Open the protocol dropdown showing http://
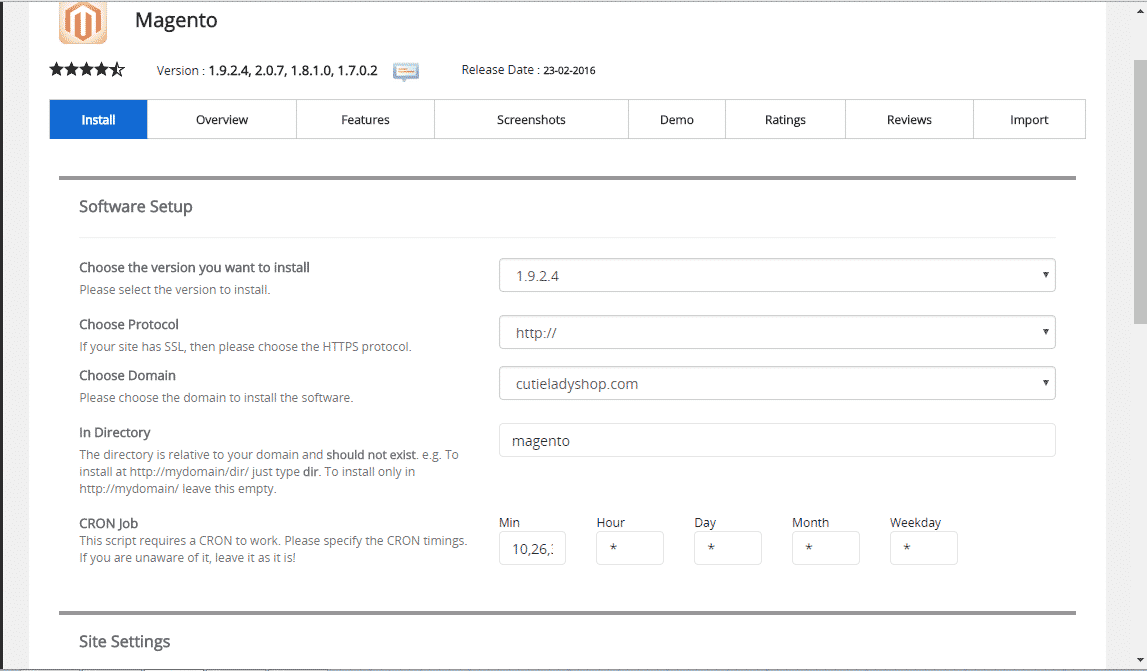The height and width of the screenshot is (671, 1147). point(777,332)
